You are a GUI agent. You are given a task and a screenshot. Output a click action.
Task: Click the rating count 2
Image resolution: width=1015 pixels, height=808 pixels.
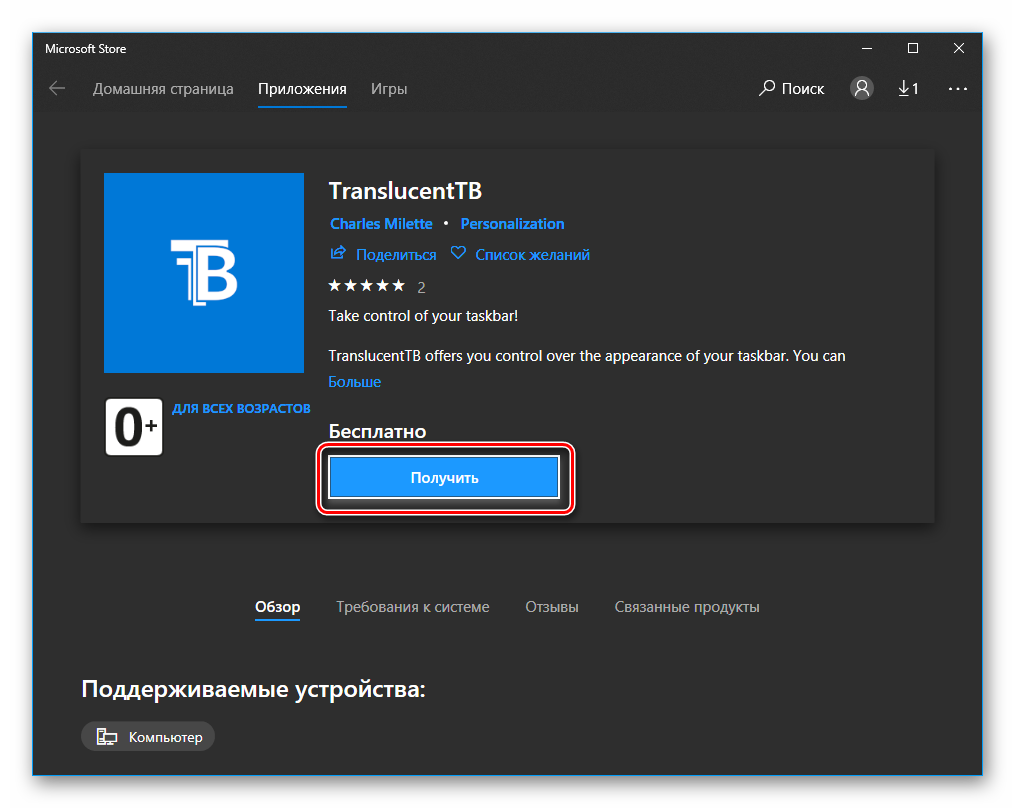tap(421, 287)
